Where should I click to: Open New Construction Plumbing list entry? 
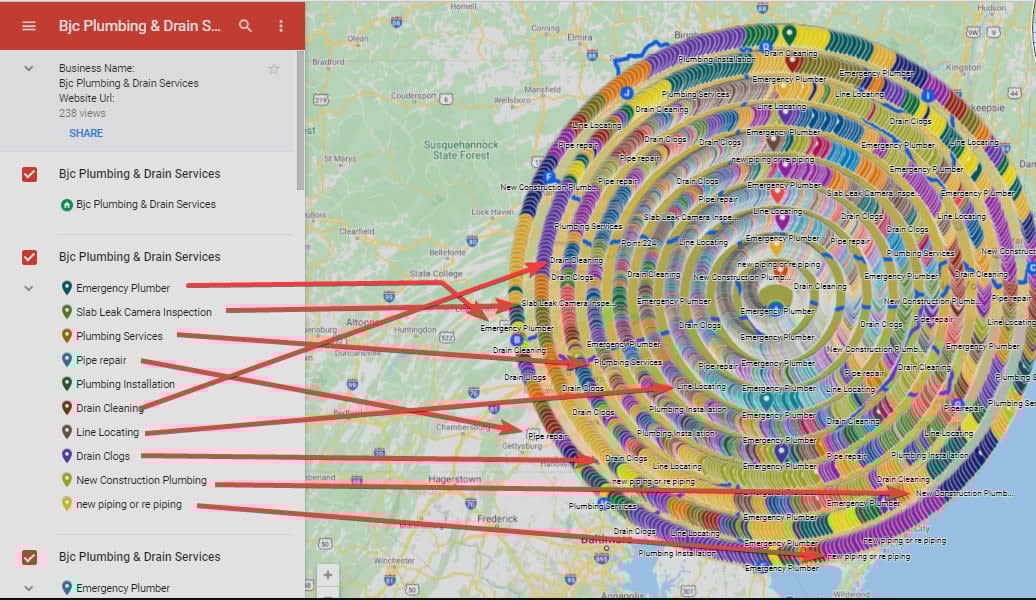[x=141, y=480]
